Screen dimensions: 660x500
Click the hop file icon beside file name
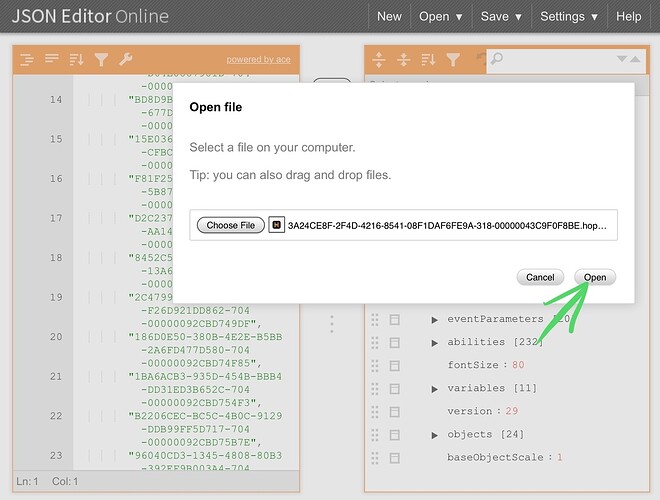277,225
